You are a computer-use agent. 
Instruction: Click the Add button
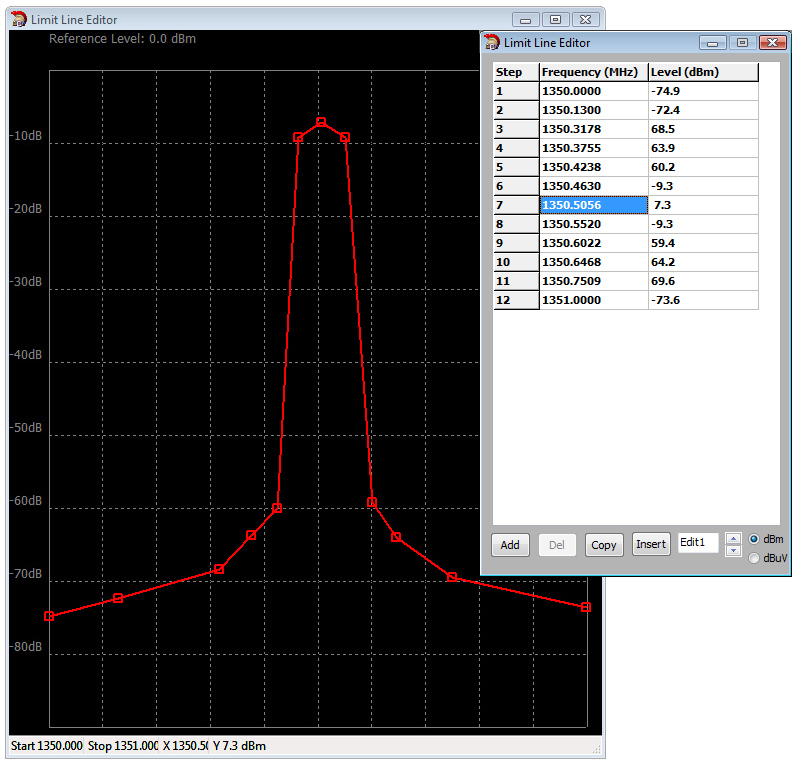click(510, 545)
